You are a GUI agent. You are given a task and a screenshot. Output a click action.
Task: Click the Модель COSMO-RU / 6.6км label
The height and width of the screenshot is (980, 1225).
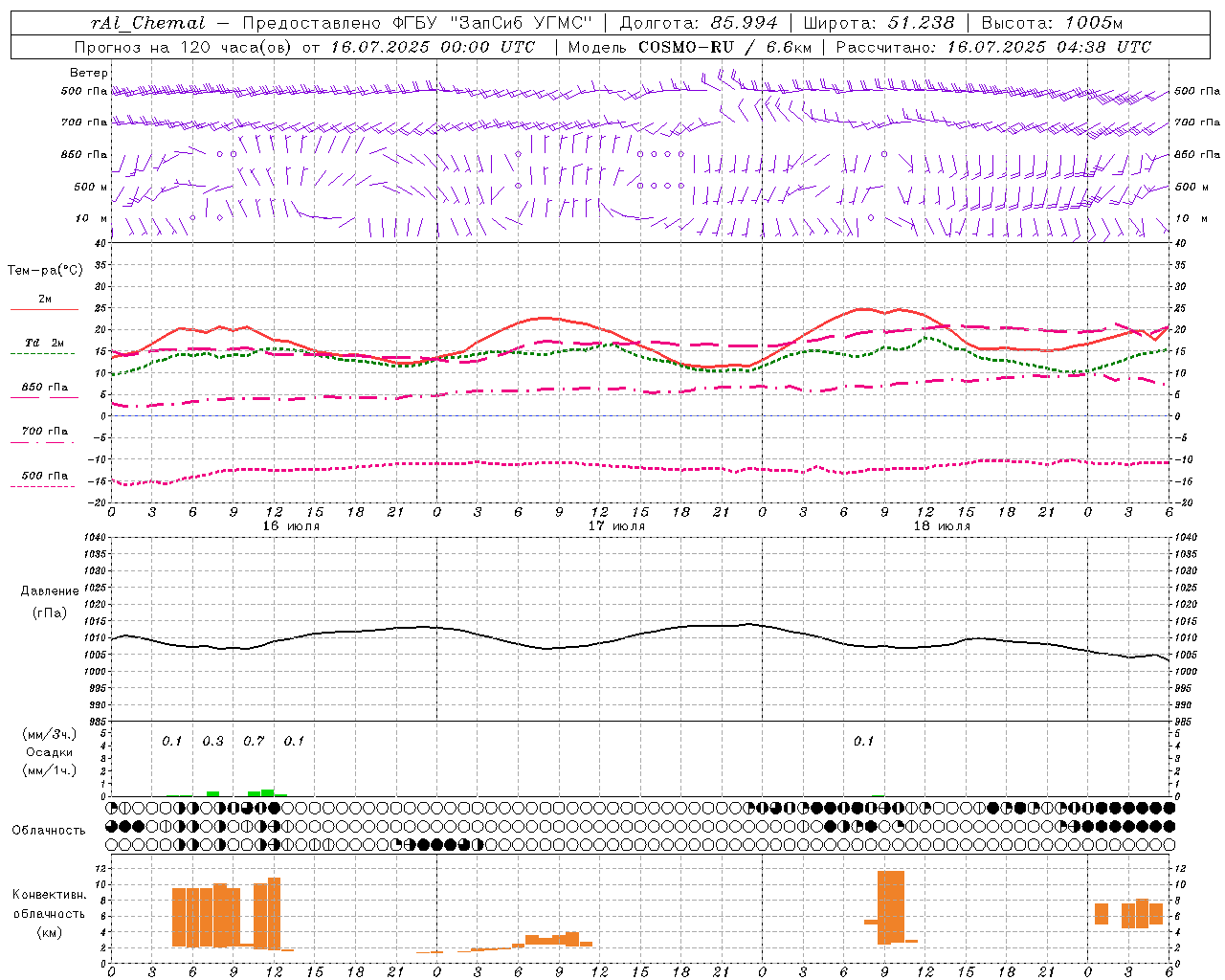[x=690, y=47]
